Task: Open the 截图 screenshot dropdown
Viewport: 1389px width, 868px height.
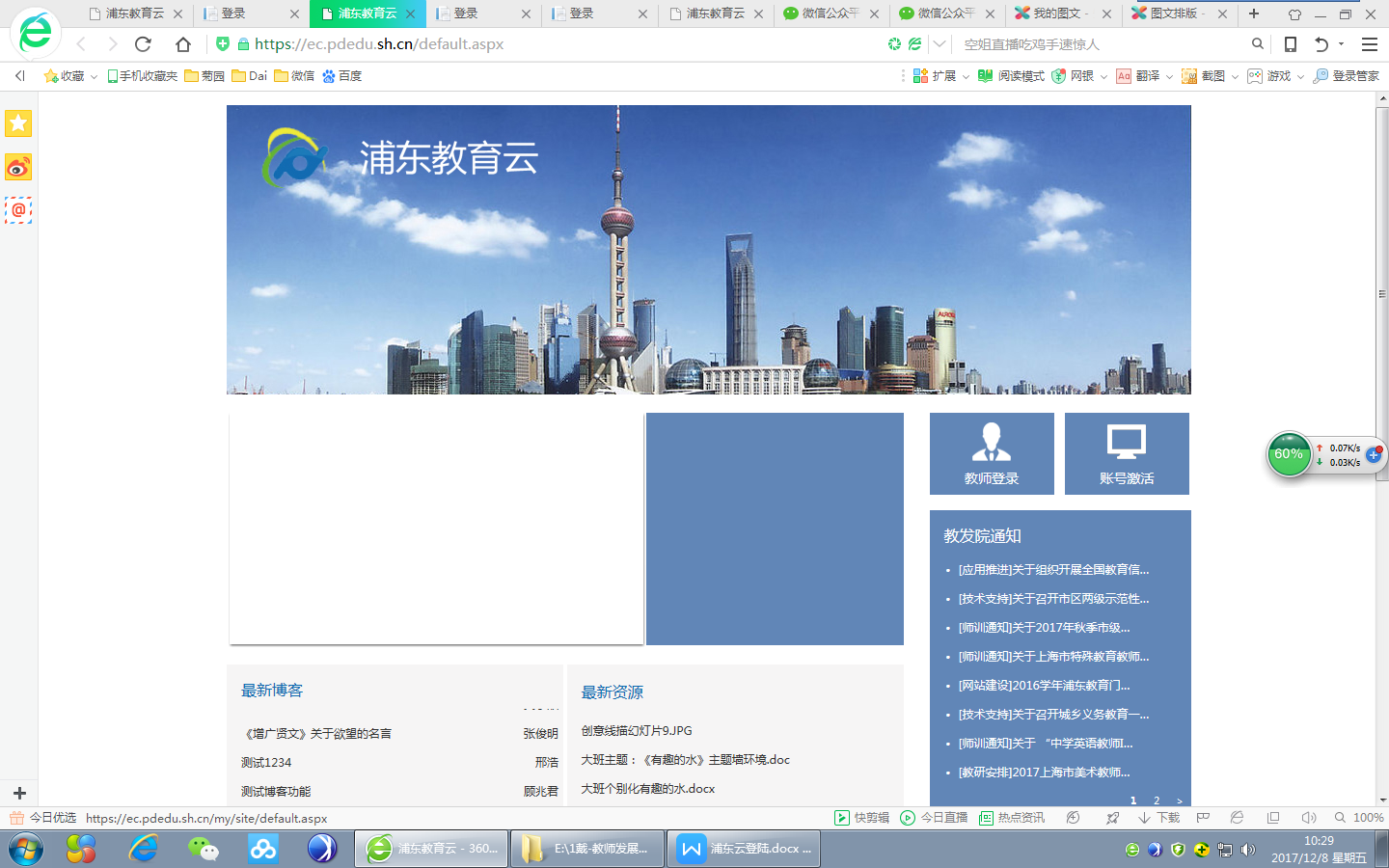Action: pyautogui.click(x=1235, y=77)
